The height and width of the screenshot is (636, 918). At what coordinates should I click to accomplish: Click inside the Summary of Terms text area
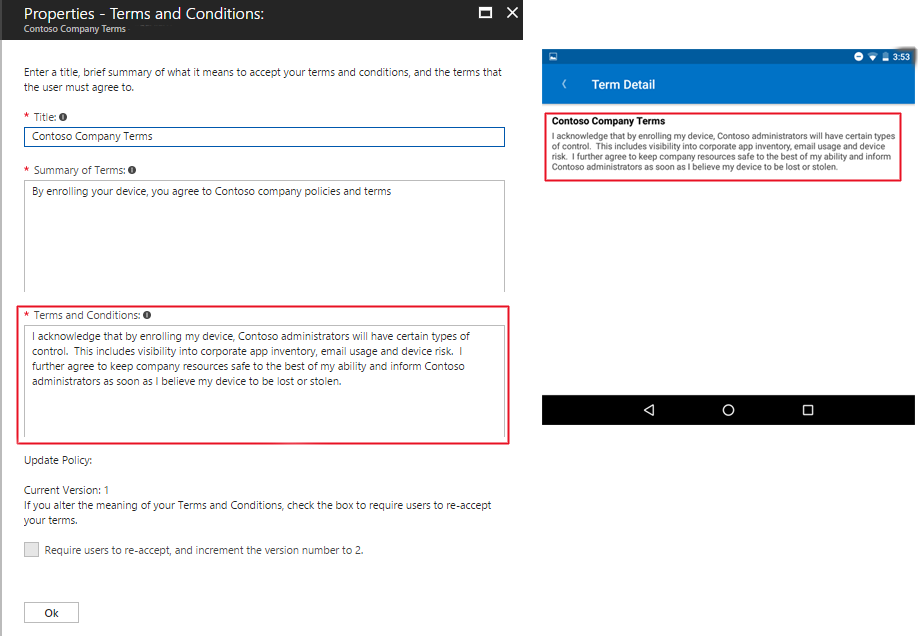(264, 235)
